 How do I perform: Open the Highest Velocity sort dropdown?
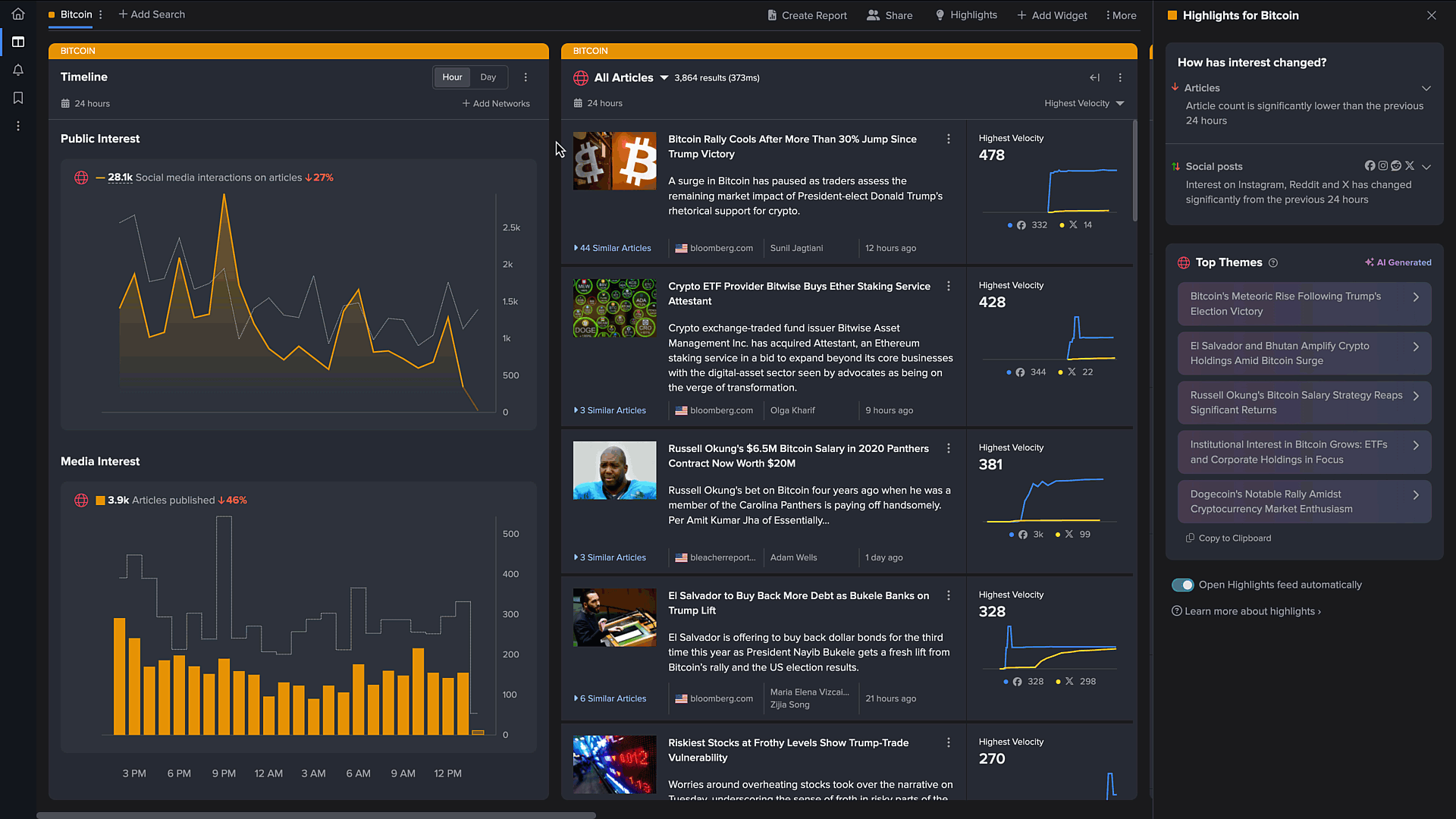[x=1084, y=103]
